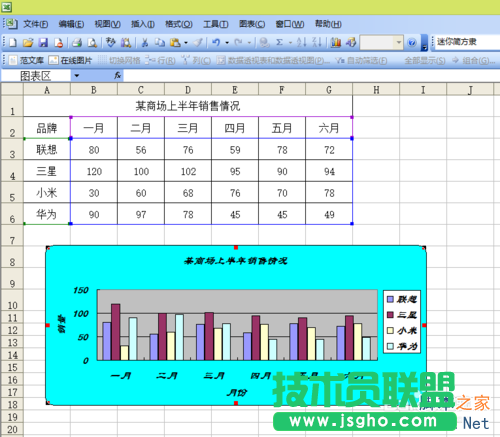Click the 范文库 button
The image size is (500, 437).
point(27,60)
